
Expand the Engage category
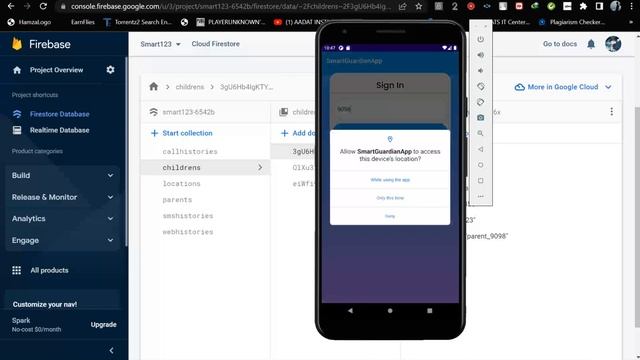62,240
